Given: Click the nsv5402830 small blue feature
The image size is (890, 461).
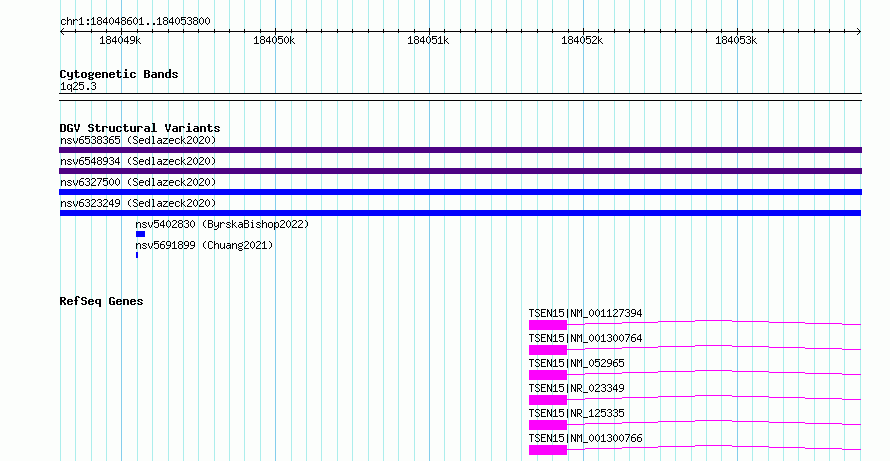Looking at the screenshot, I should [140, 234].
